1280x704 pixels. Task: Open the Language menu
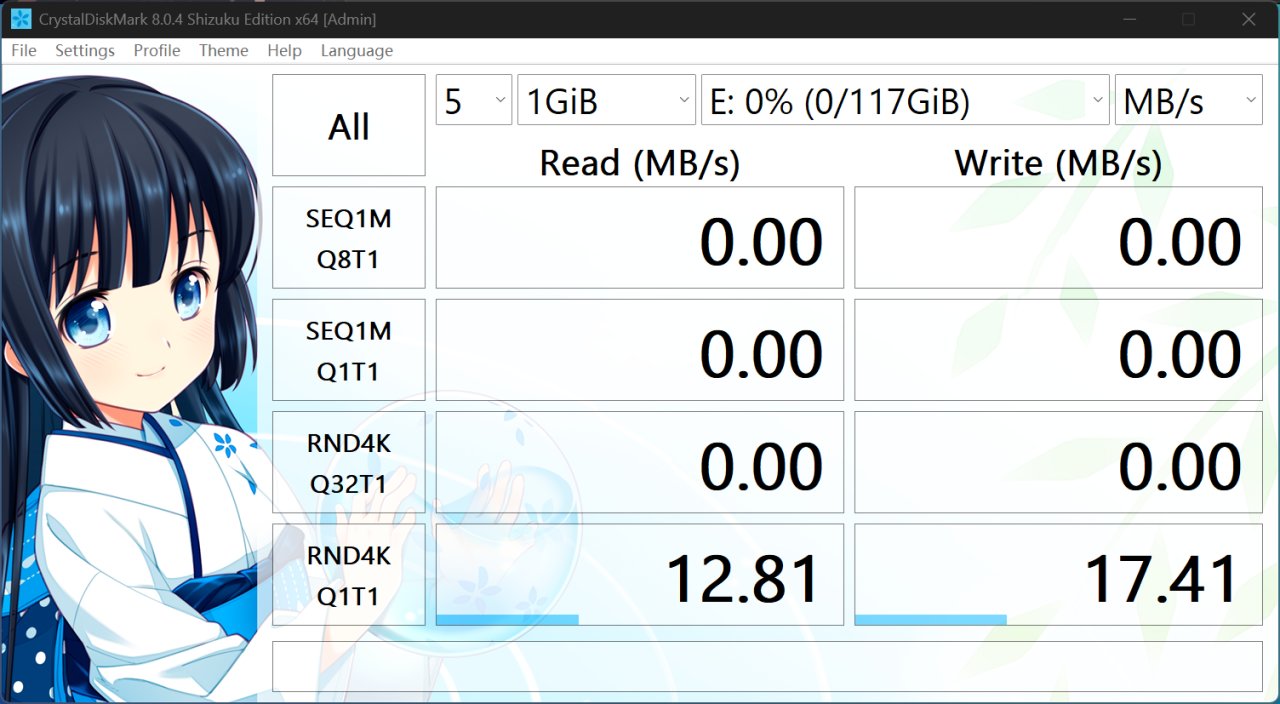[x=357, y=51]
